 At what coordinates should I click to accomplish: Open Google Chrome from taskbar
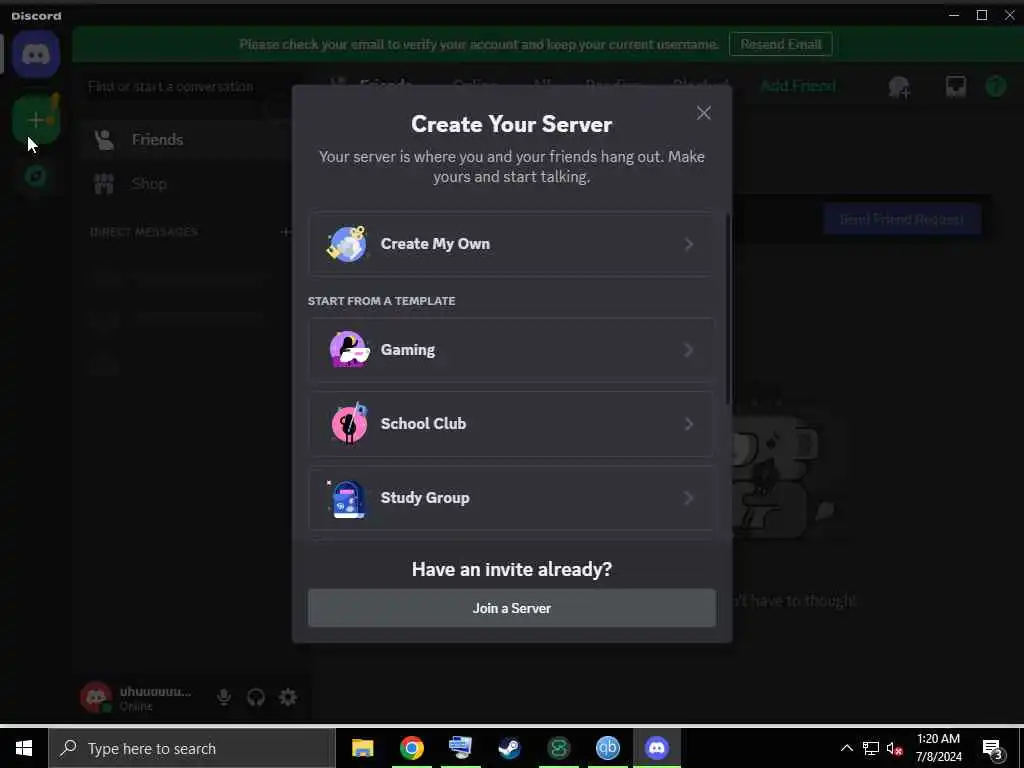pos(411,748)
